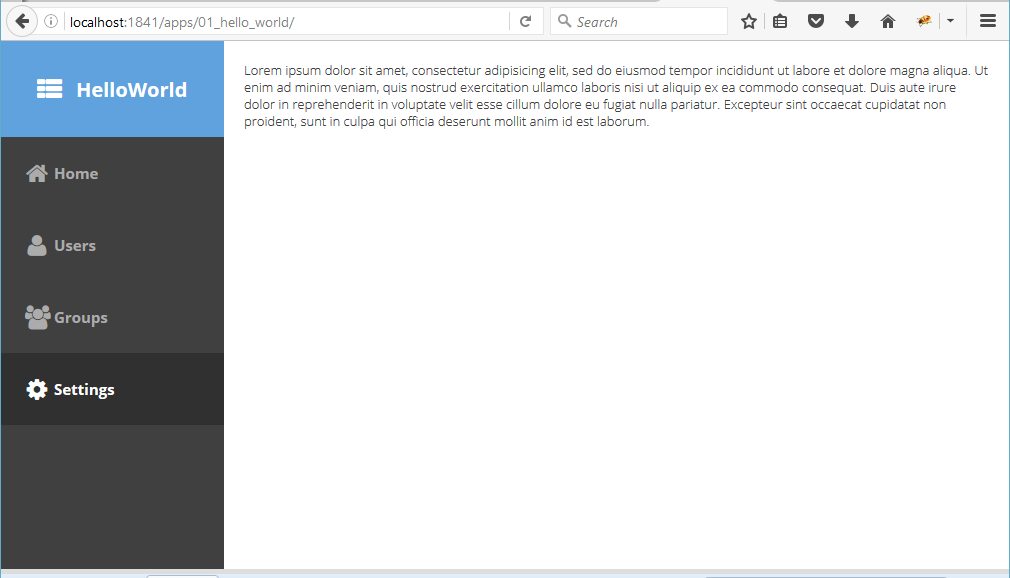This screenshot has height=578, width=1010.
Task: Click the Settings gear icon in sidebar
Action: (37, 389)
